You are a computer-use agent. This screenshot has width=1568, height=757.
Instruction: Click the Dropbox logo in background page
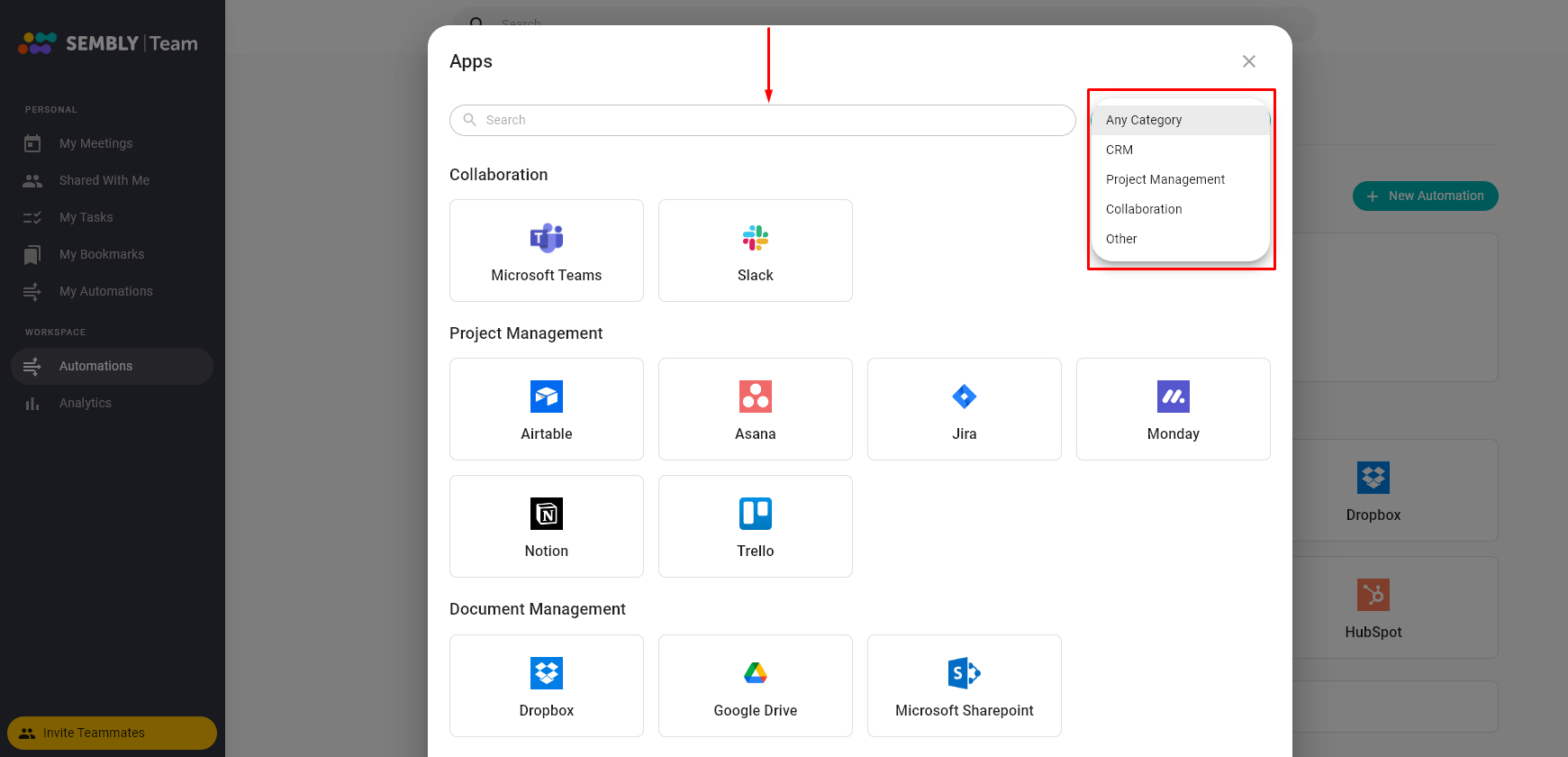(x=1373, y=478)
